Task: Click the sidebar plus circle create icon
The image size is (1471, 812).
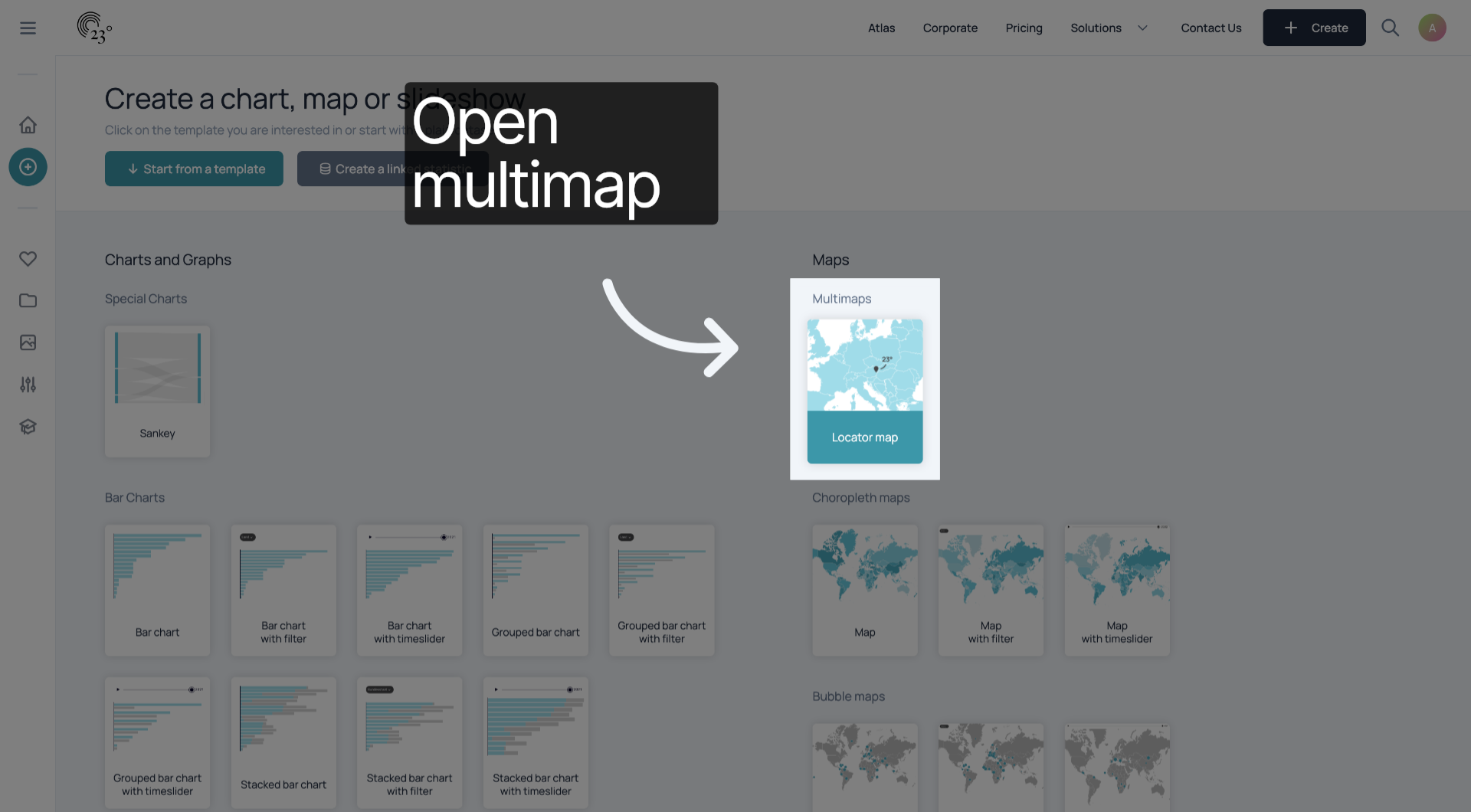Action: tap(28, 167)
